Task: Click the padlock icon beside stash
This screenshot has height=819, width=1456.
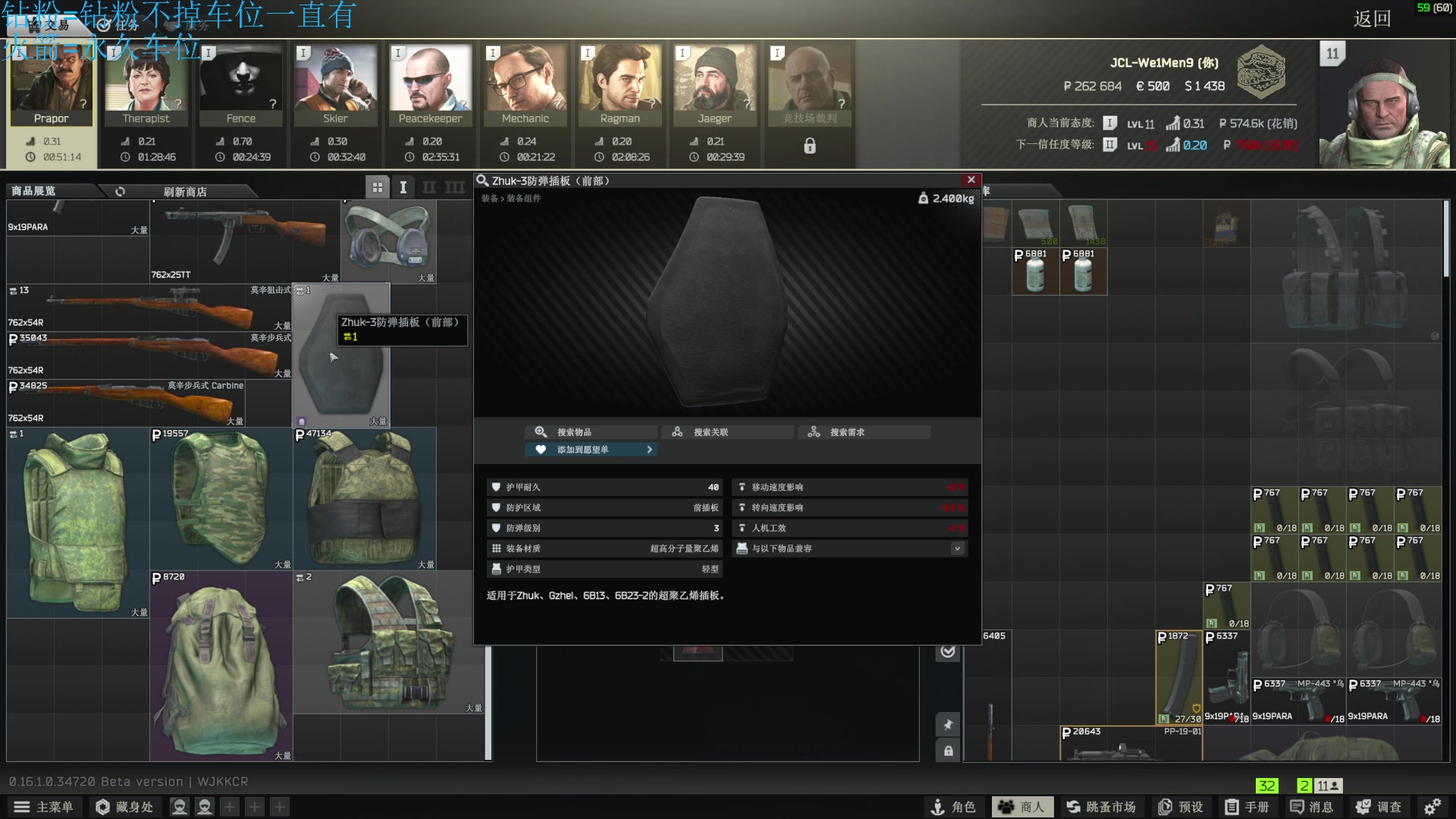Action: 948,751
